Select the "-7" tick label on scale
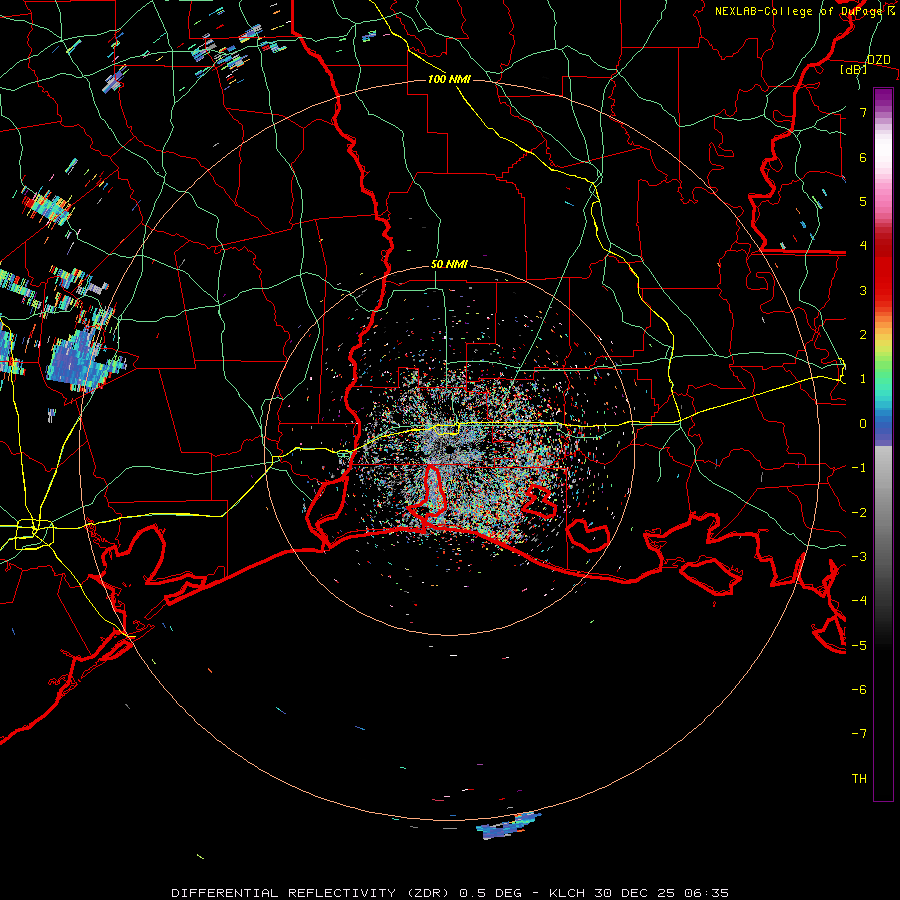900x900 pixels. click(859, 734)
